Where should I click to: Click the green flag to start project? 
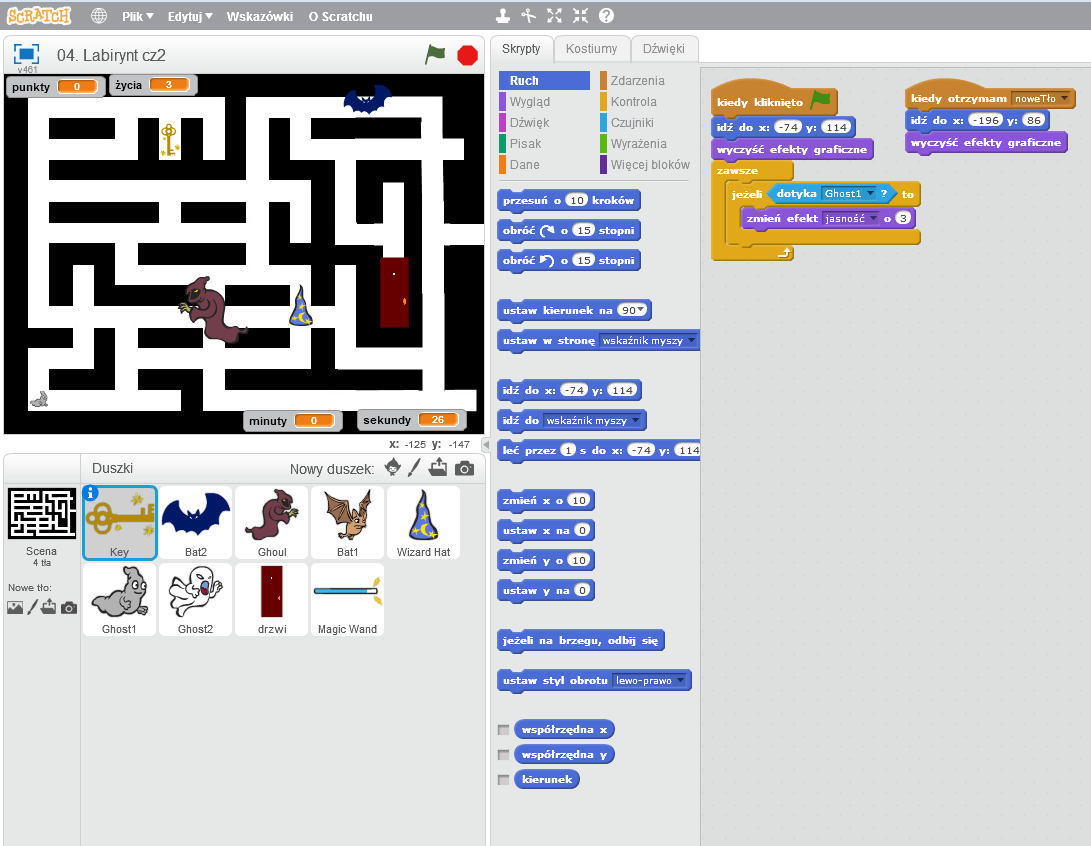click(x=435, y=55)
